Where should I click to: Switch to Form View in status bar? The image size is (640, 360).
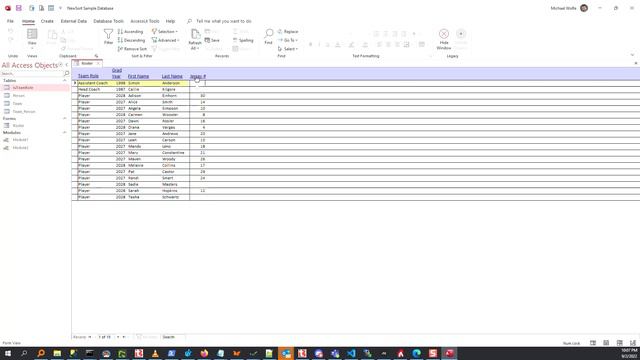593,343
